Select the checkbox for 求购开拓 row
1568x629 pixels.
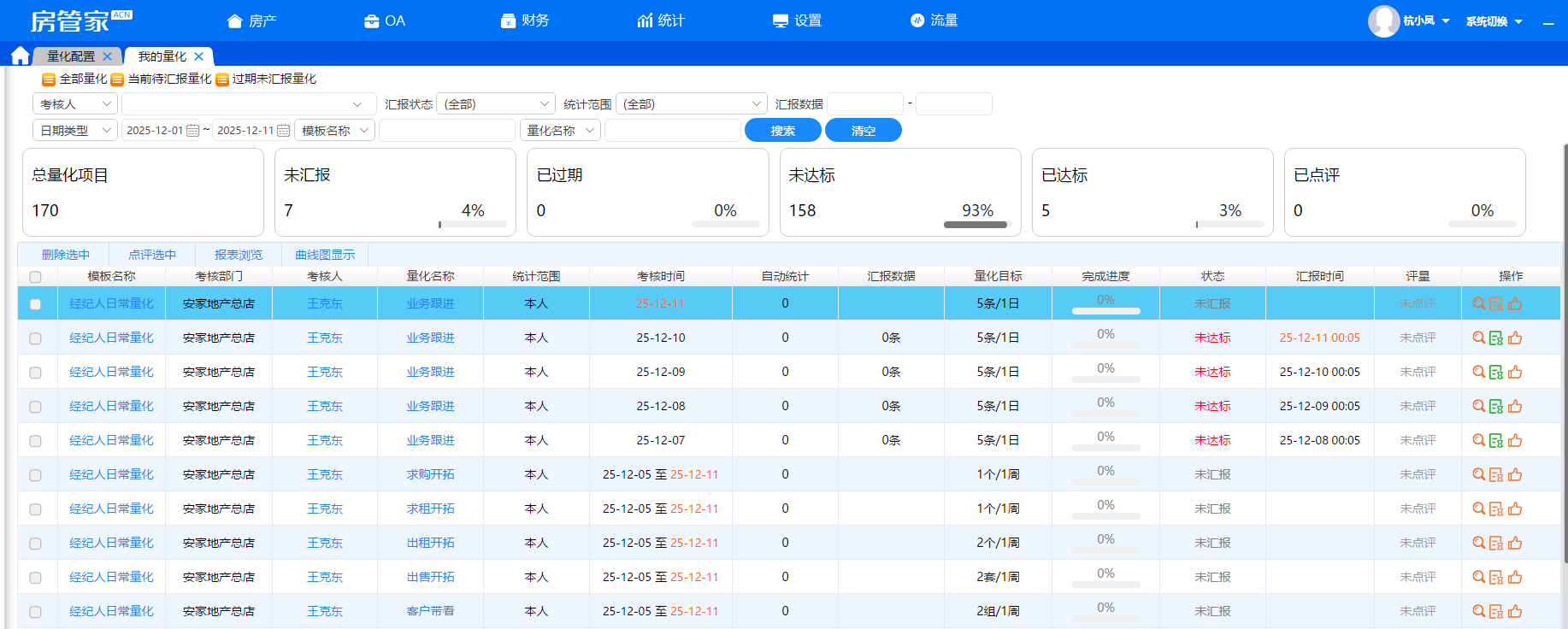[35, 475]
